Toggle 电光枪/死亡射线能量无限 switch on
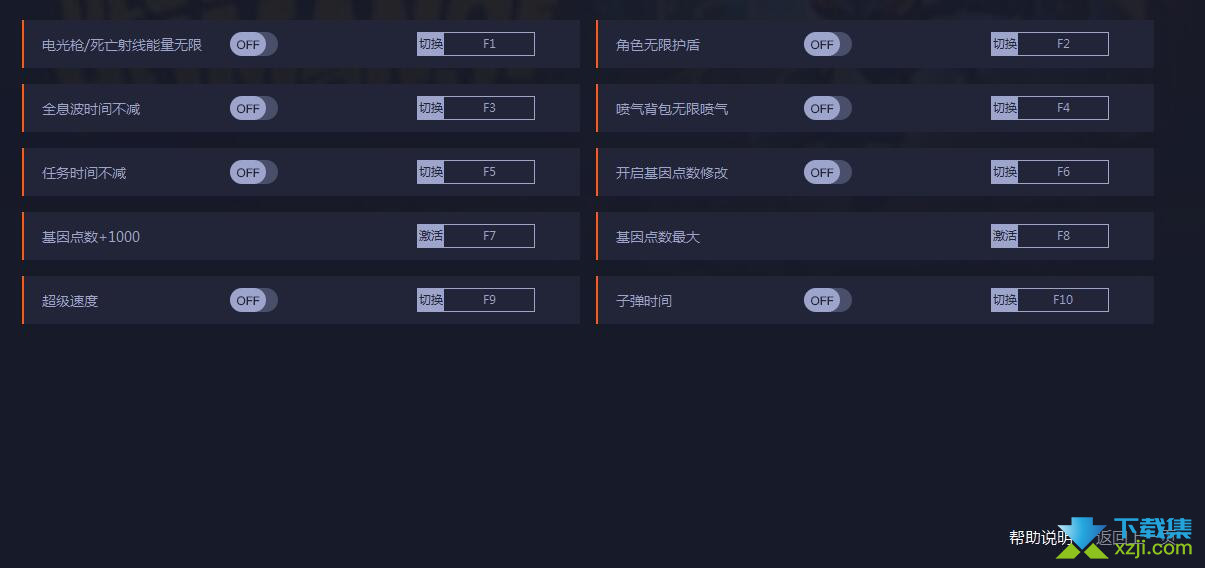1205x568 pixels. pos(253,44)
